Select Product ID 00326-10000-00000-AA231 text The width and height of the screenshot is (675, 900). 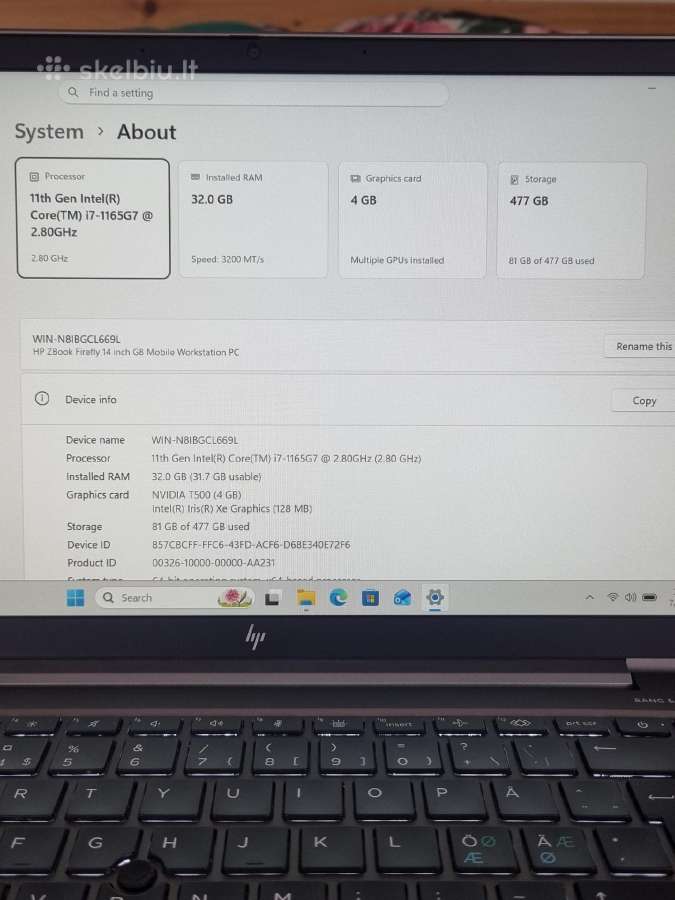pos(214,563)
